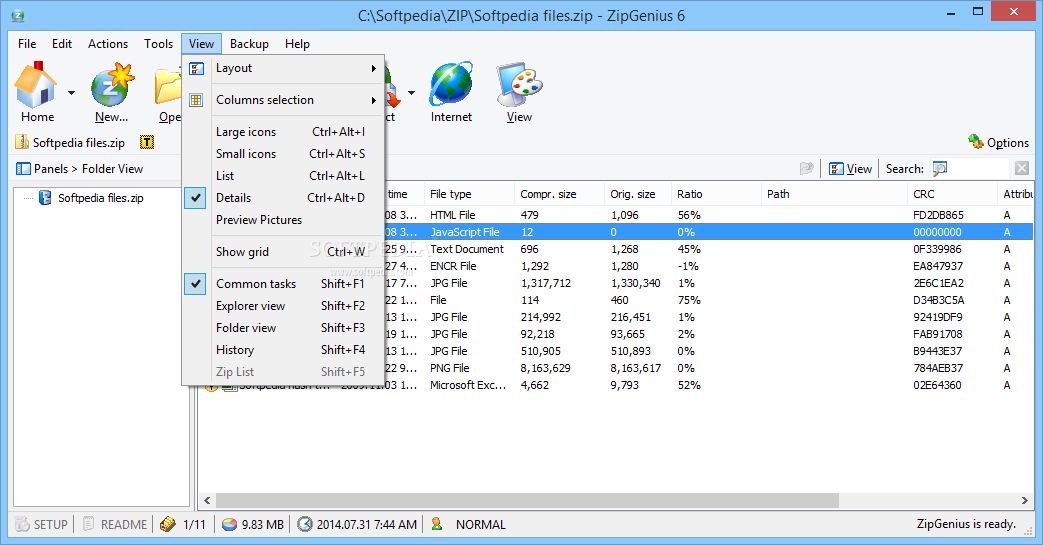
Task: Open the Tools menu
Action: [158, 43]
